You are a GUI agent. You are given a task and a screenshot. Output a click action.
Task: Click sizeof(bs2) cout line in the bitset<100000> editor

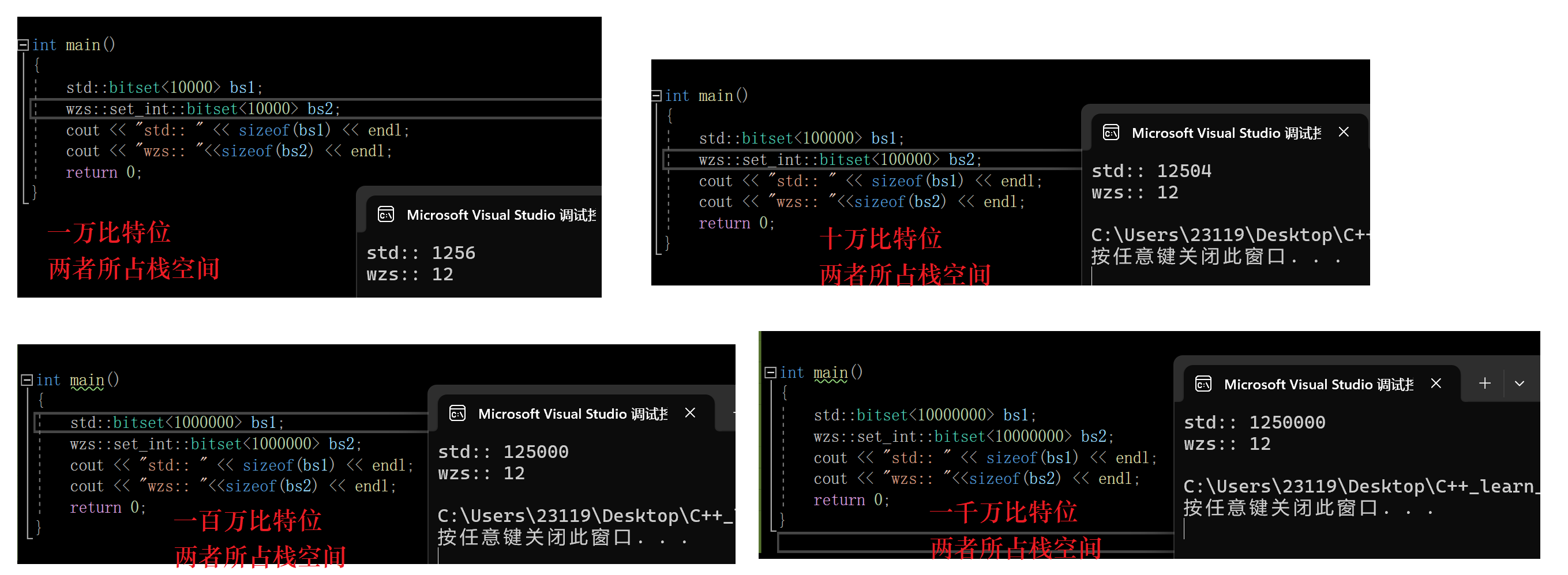862,202
